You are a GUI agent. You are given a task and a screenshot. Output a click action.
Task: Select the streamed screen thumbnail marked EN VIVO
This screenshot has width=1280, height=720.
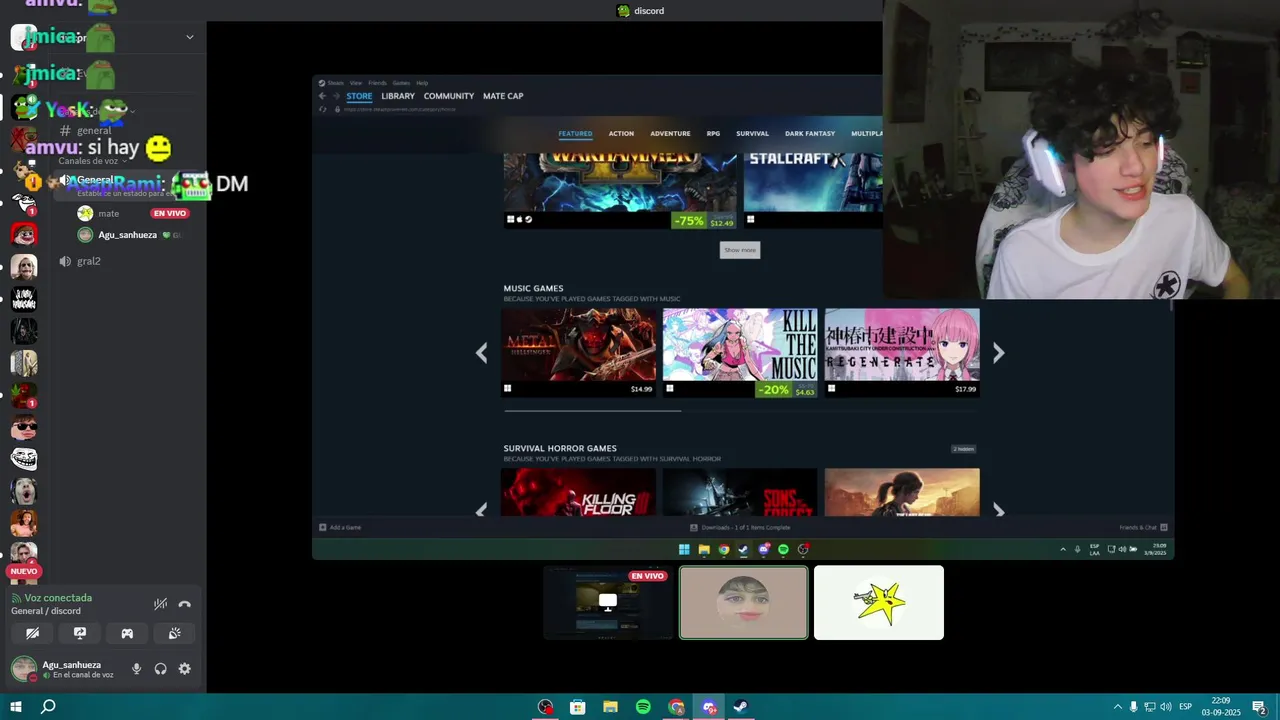[608, 602]
